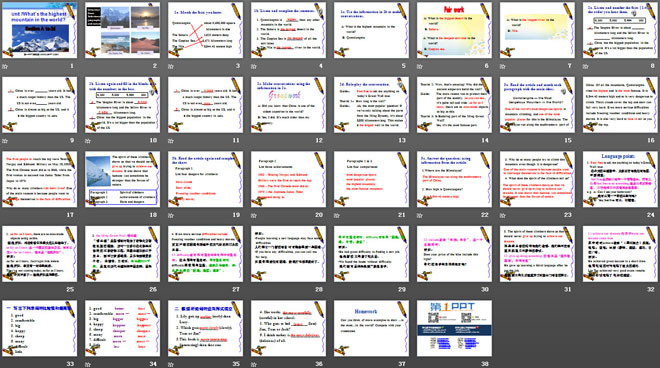Open slide 4 thumbnail

click(x=288, y=30)
